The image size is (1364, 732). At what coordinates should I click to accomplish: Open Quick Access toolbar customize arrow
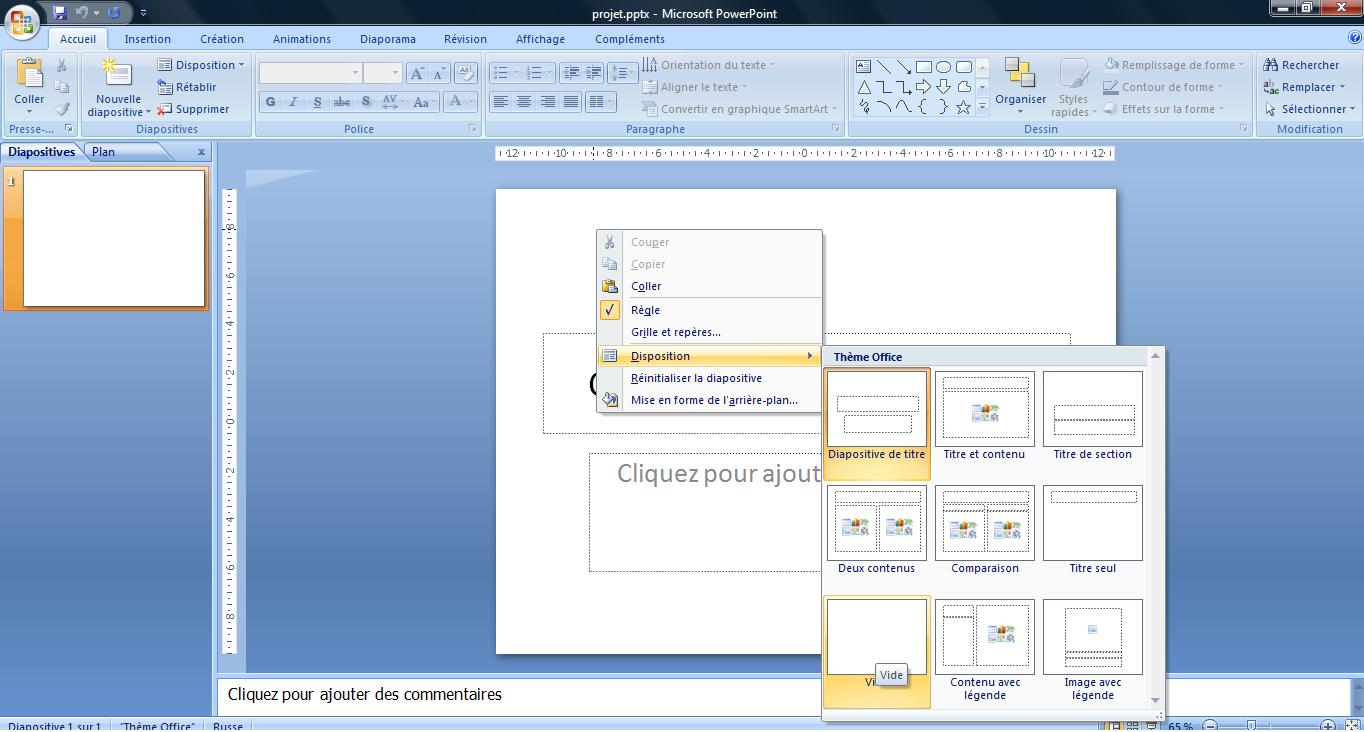tap(143, 13)
